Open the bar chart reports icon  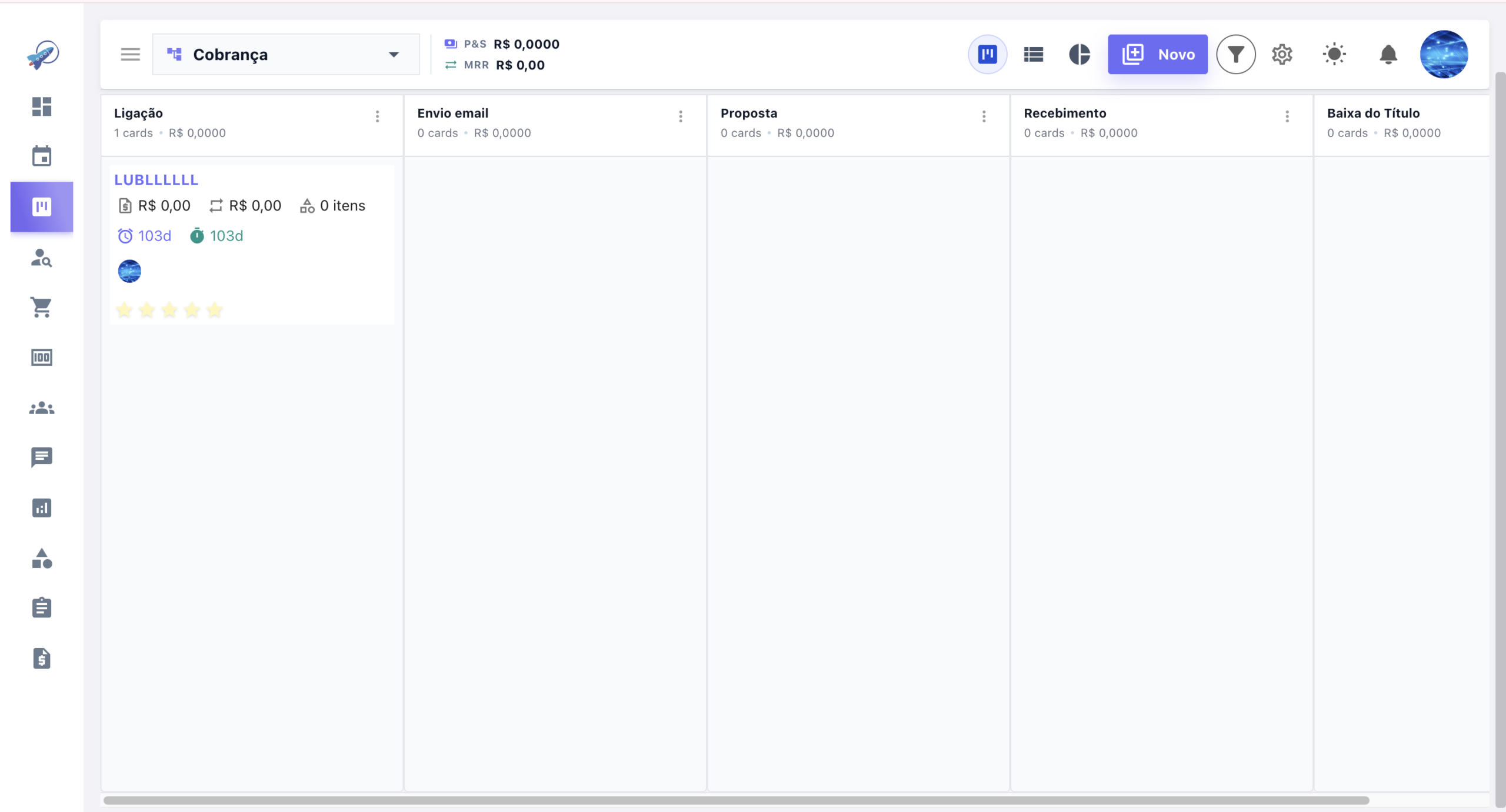42,507
